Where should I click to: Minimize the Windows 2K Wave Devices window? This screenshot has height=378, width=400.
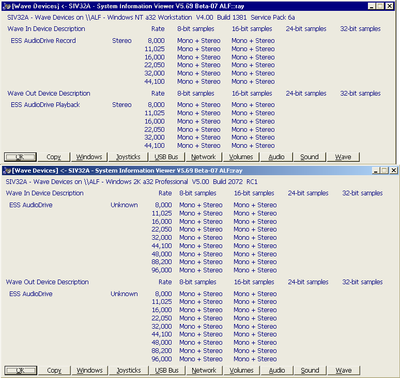[x=376, y=170]
